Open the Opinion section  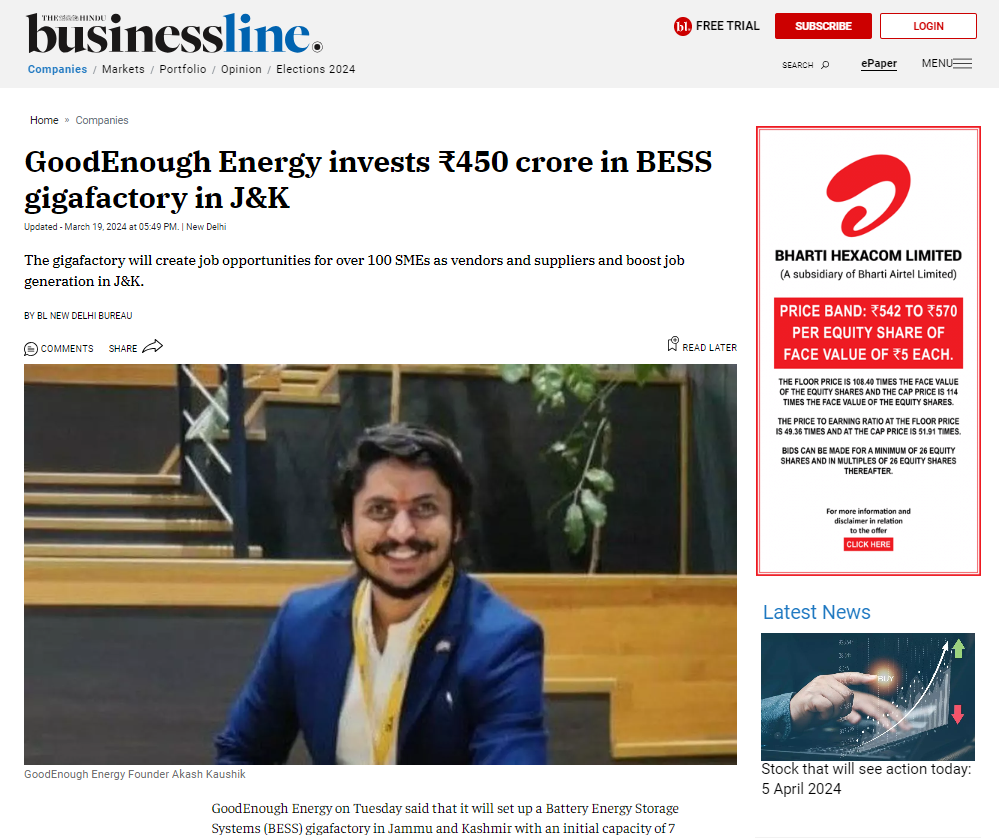(241, 69)
